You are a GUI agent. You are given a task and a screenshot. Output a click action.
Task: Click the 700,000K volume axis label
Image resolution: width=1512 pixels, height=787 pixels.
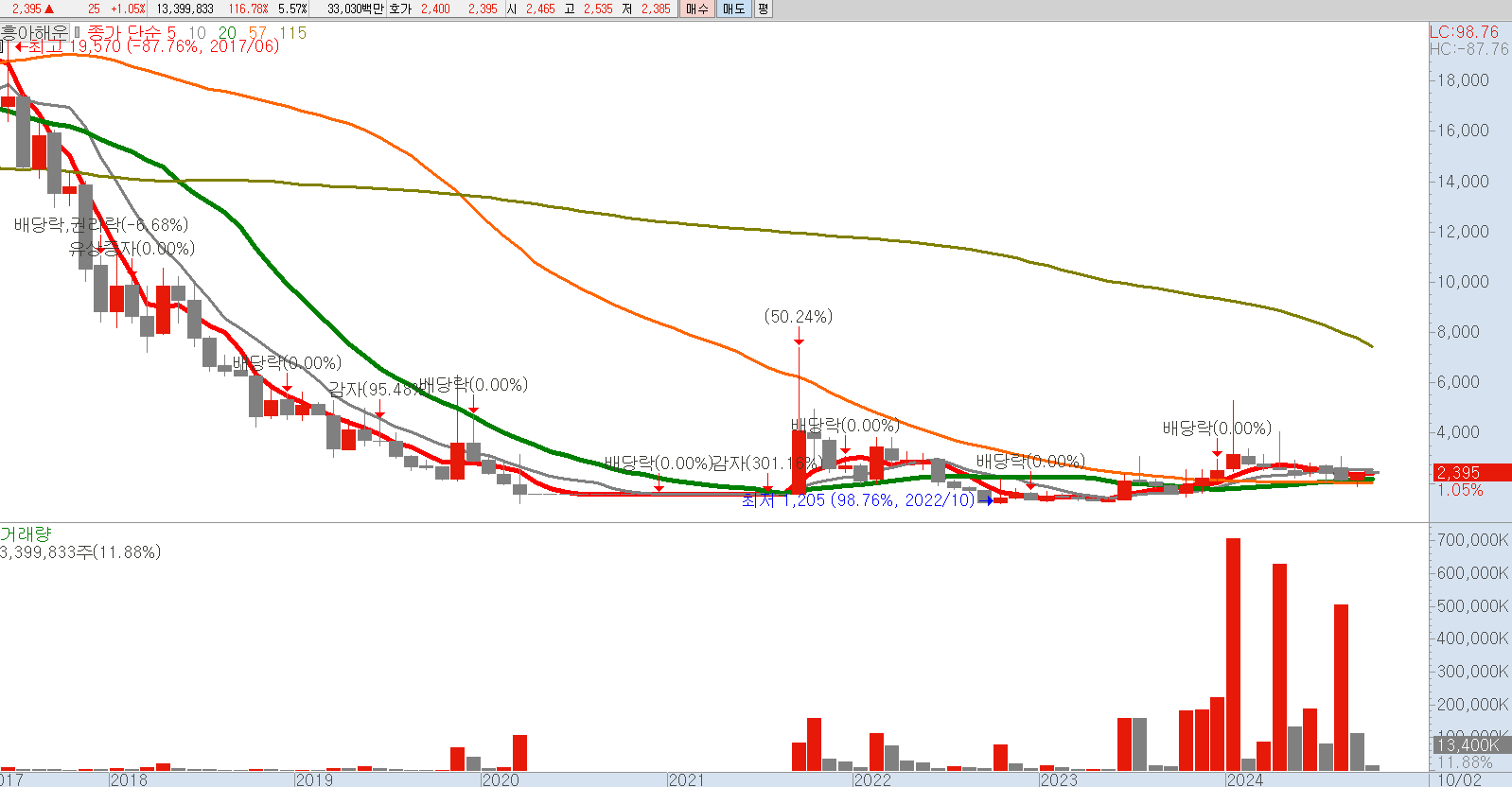click(1472, 540)
